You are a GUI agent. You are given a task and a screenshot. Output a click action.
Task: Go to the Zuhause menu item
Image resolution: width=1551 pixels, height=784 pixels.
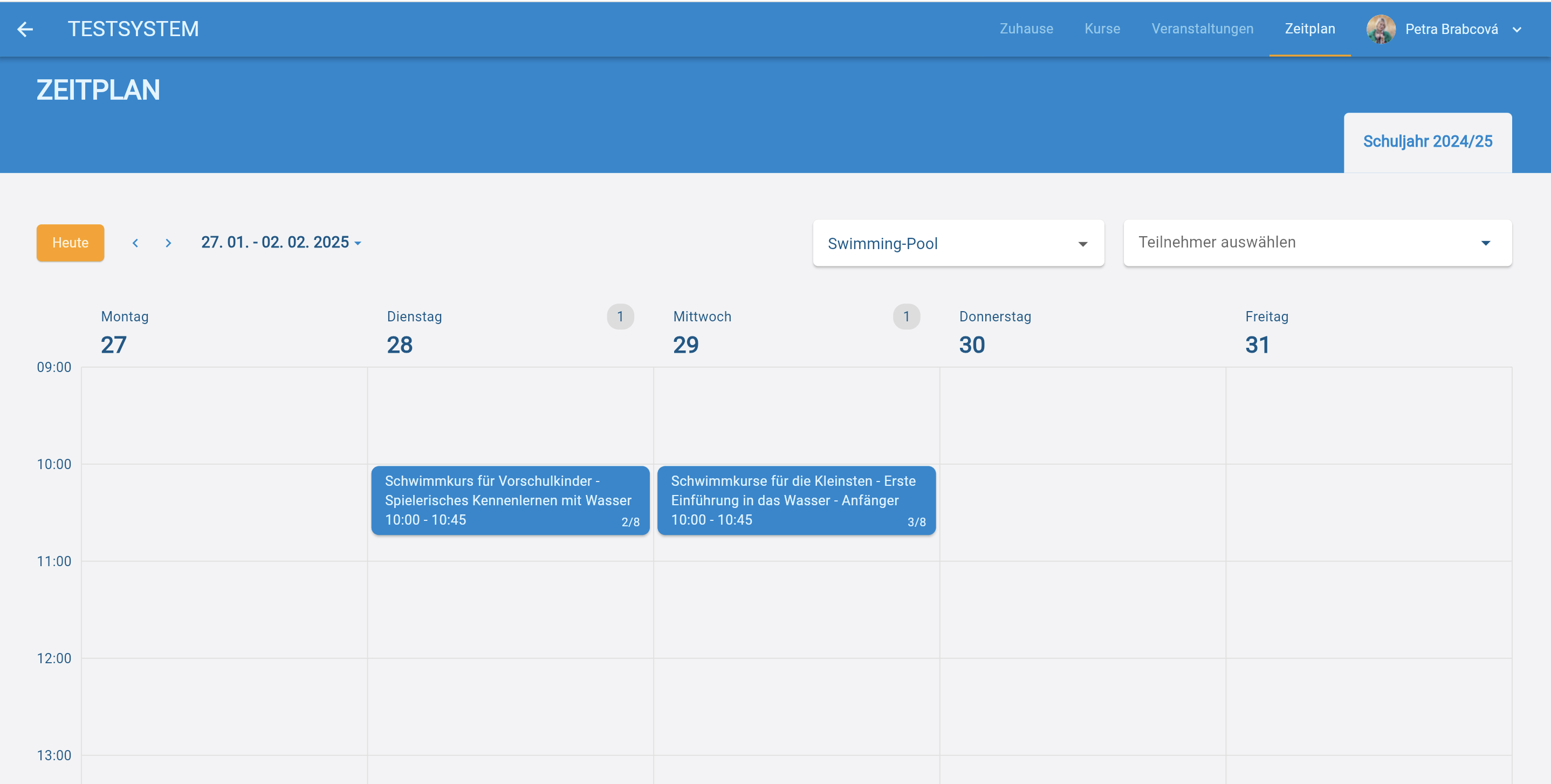(x=1026, y=29)
